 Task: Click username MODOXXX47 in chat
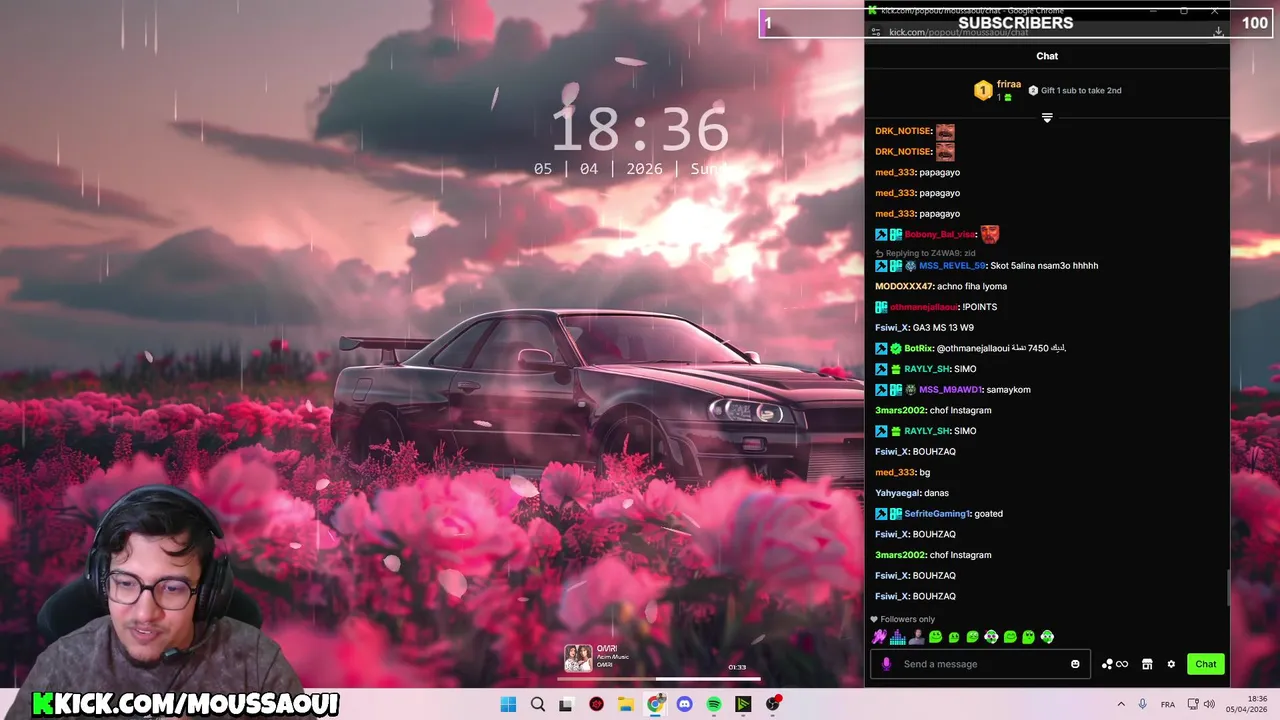(x=904, y=287)
